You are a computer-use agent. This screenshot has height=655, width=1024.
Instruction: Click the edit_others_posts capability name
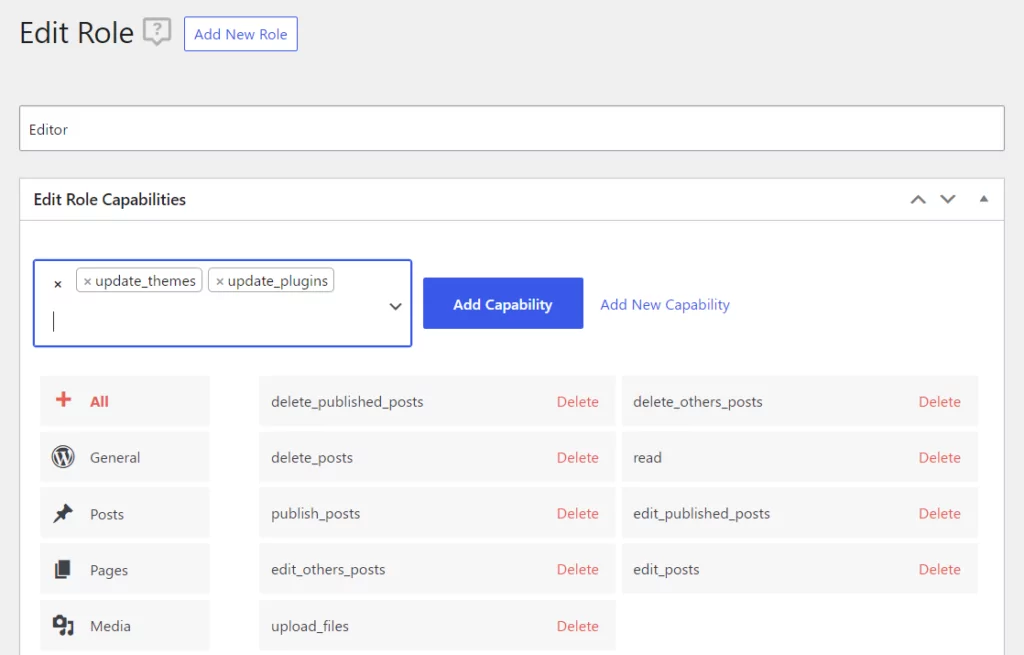coord(328,569)
